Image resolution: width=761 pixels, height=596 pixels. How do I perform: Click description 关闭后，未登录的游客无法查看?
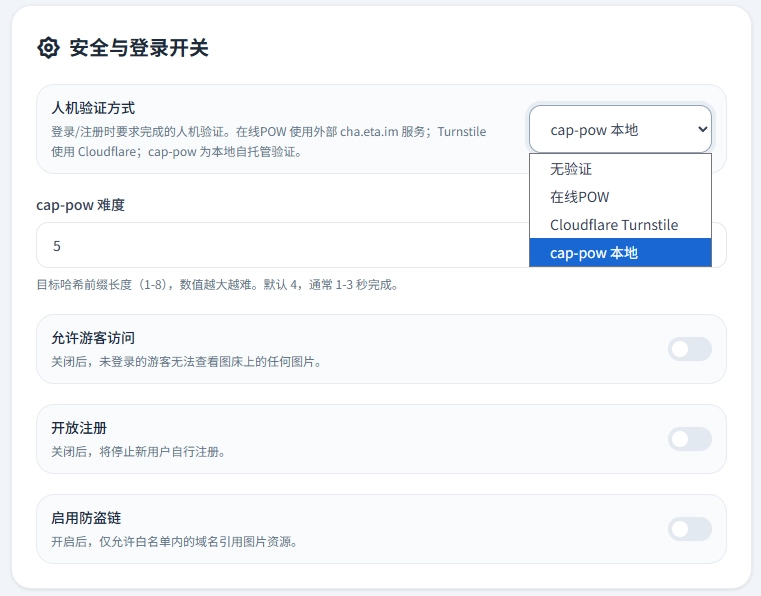pyautogui.click(x=186, y=362)
